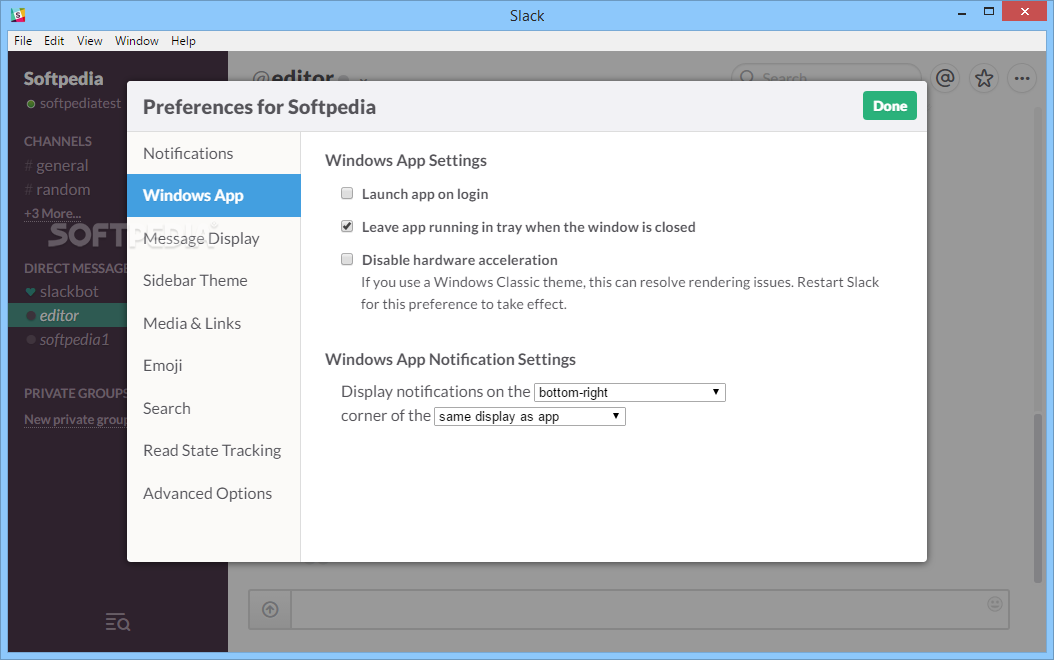Select the Windows App preferences tab
Viewport: 1054px width, 660px height.
214,196
